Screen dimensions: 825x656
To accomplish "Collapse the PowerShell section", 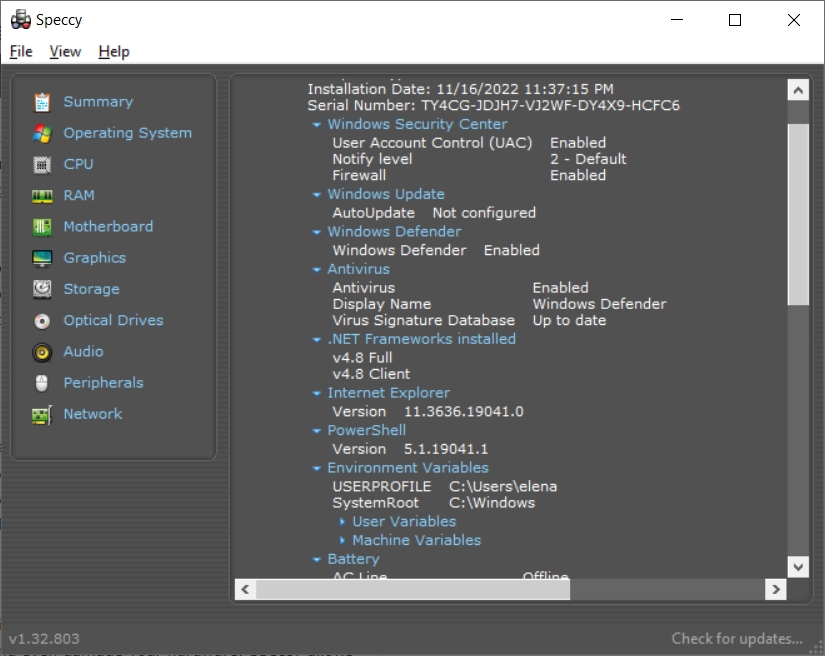I will tap(317, 431).
